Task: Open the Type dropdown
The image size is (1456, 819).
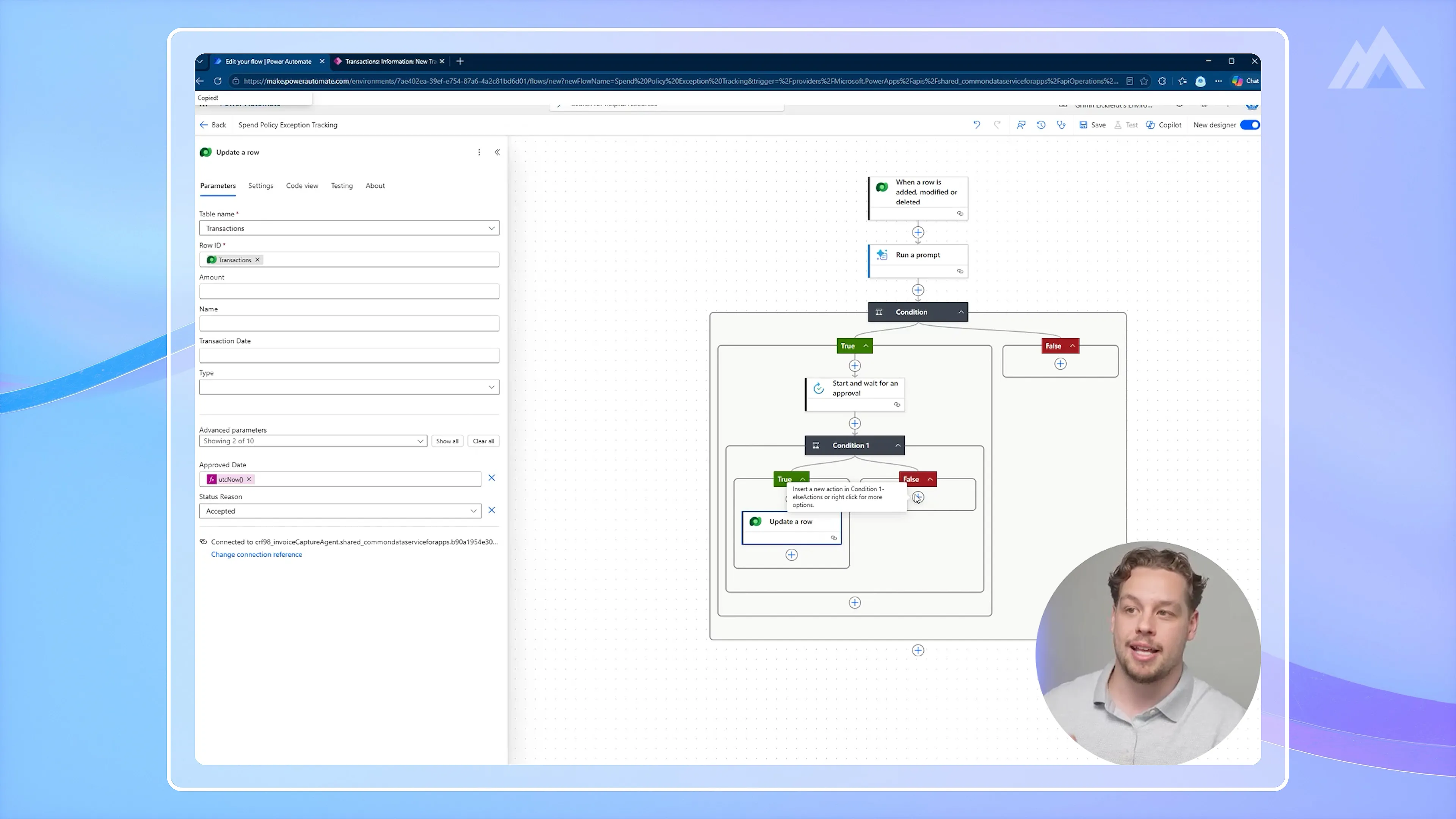Action: point(349,387)
